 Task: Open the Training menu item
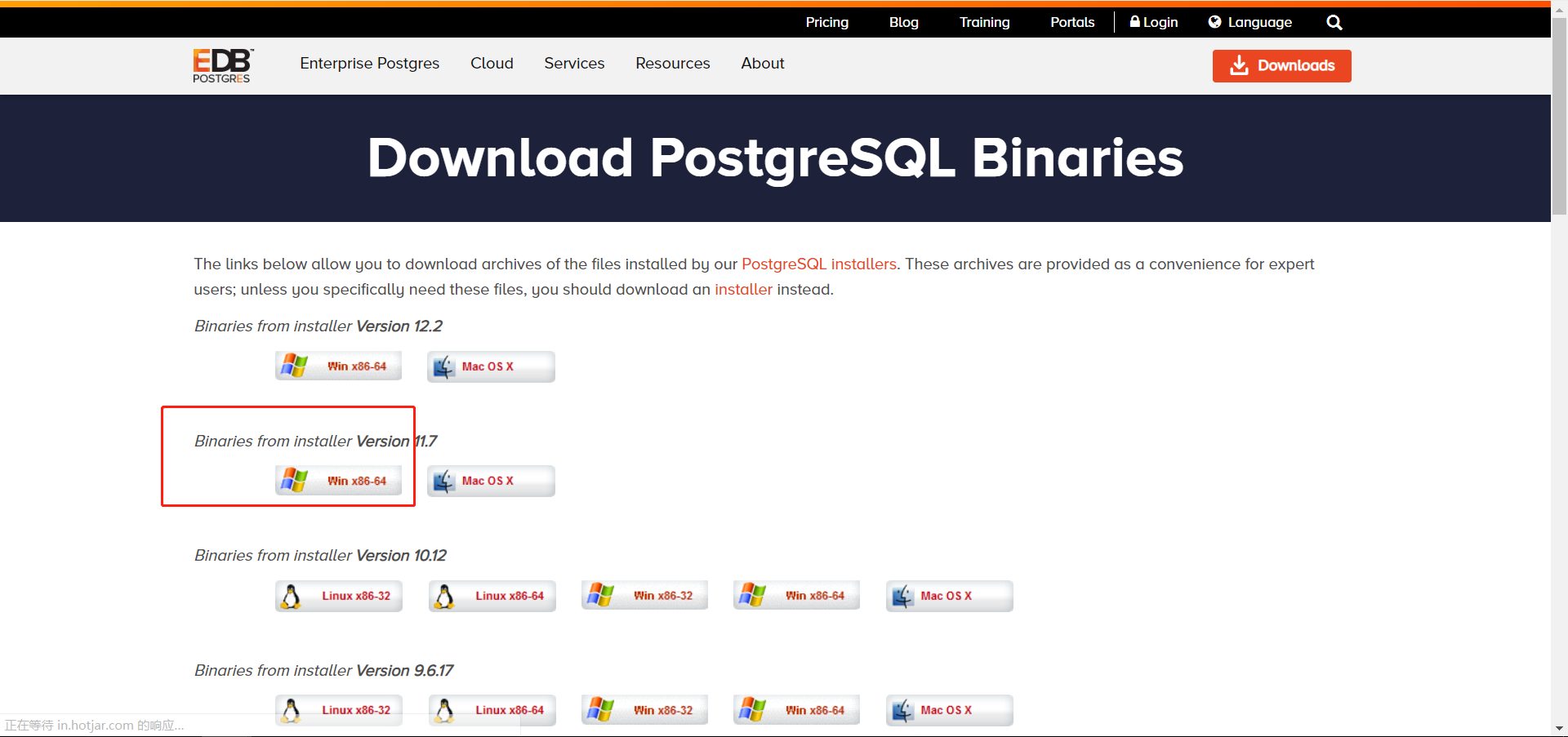point(985,22)
